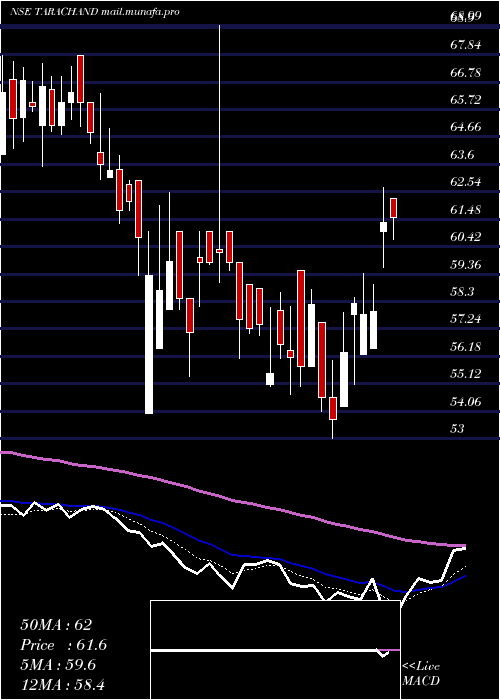
Task: Select the 67.84 price axis label
Action: coord(466,45)
